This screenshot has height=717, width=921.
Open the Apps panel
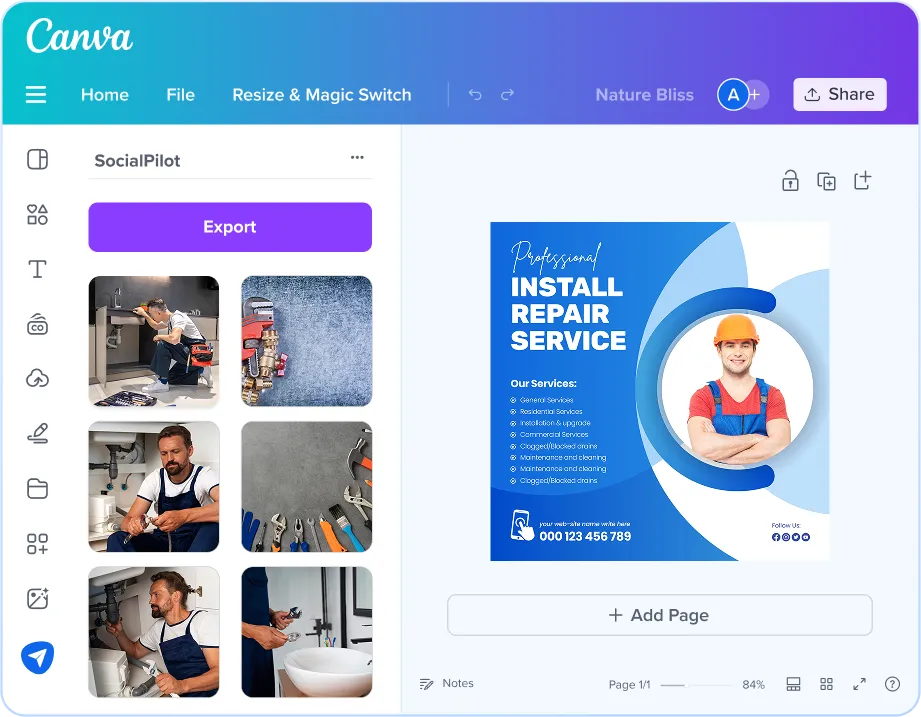37,543
